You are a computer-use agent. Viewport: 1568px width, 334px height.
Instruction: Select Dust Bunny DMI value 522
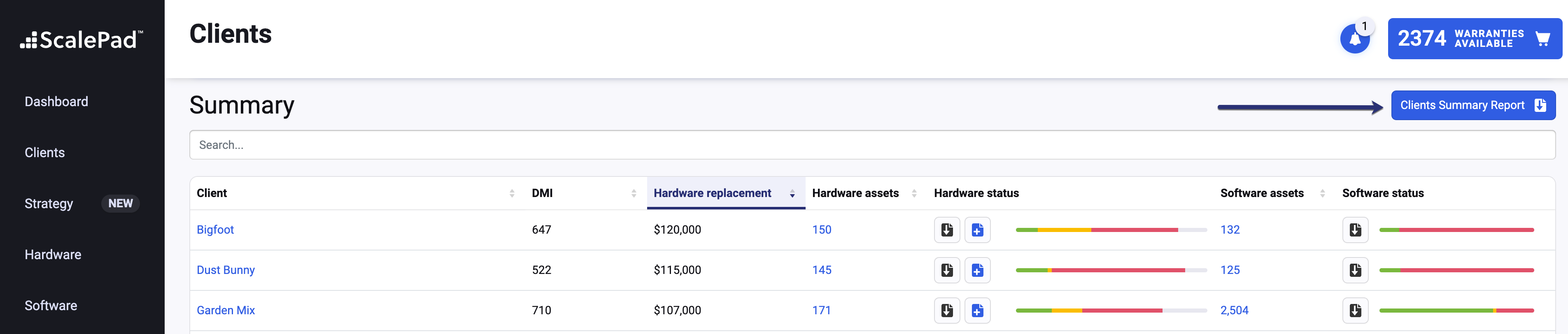click(x=542, y=270)
